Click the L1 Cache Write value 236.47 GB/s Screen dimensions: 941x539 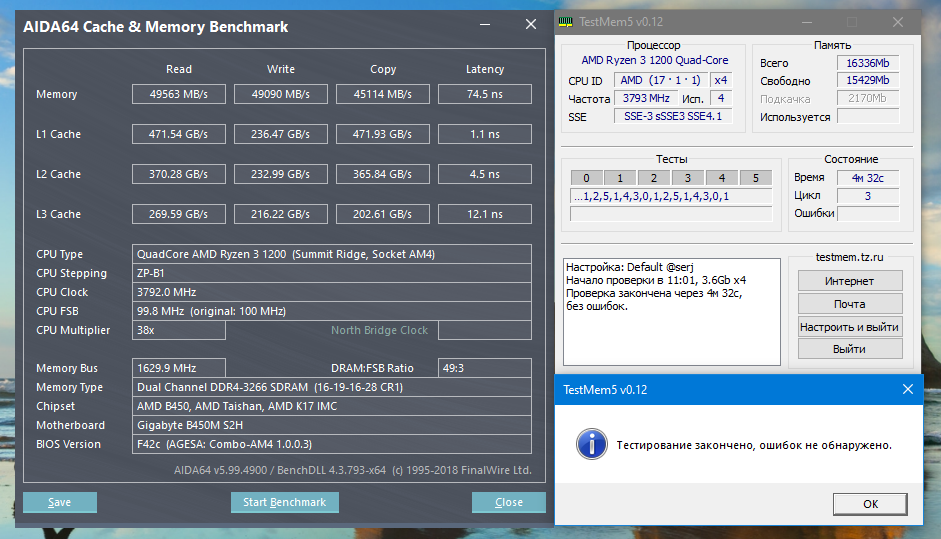(281, 134)
